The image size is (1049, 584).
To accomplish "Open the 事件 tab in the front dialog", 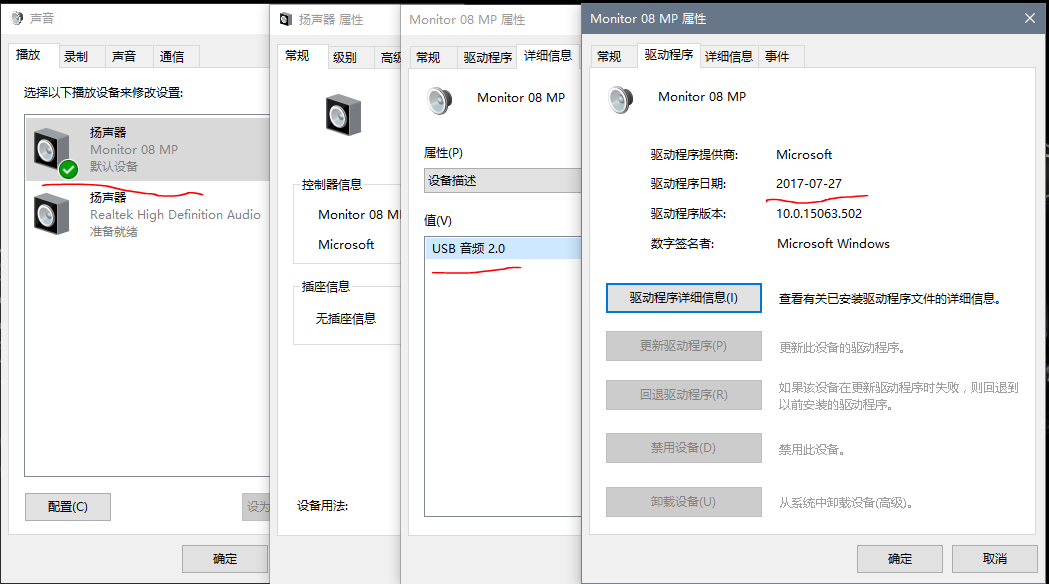I will point(777,57).
